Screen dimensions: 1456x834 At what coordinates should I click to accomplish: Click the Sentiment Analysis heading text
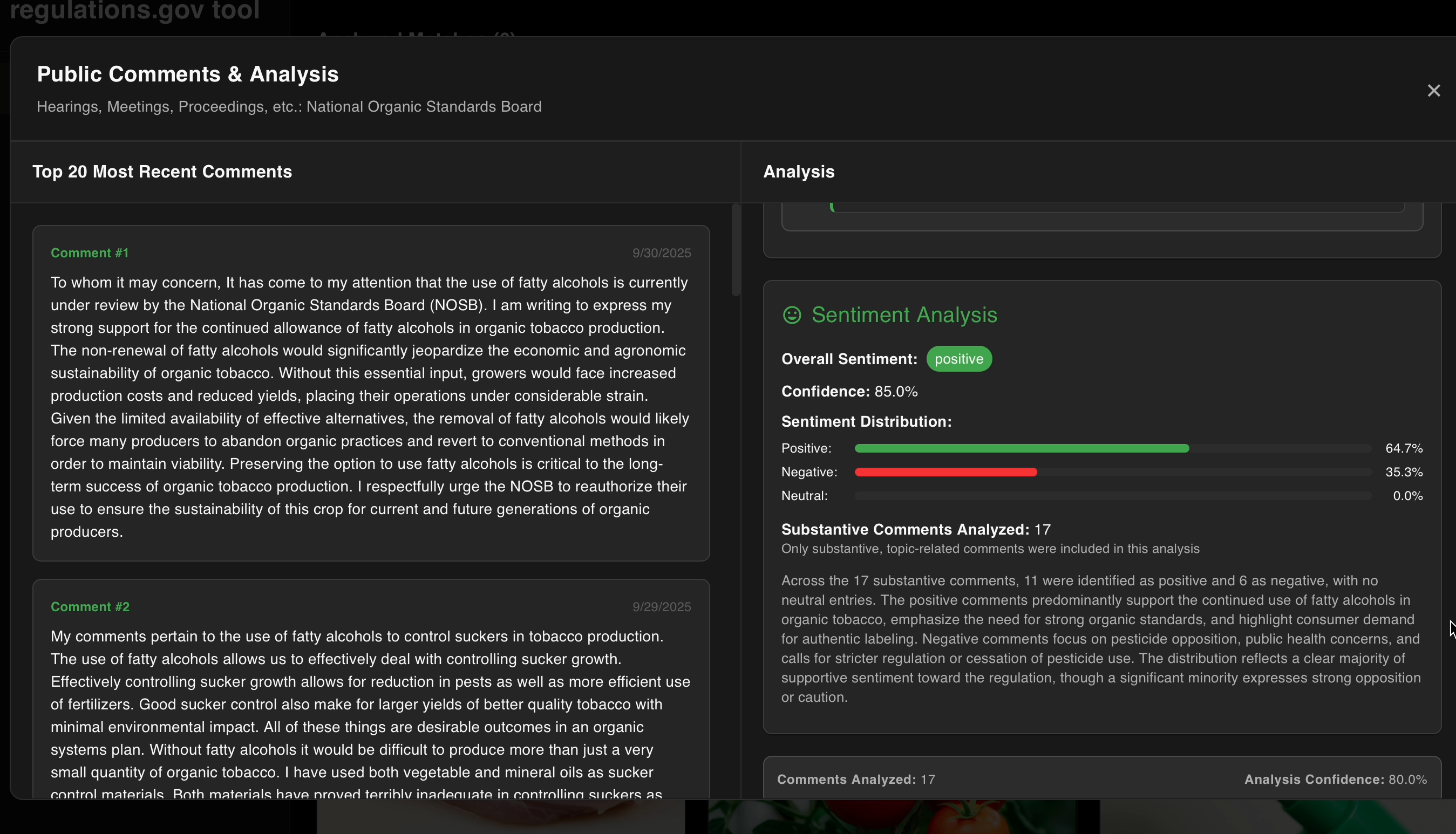coord(904,315)
